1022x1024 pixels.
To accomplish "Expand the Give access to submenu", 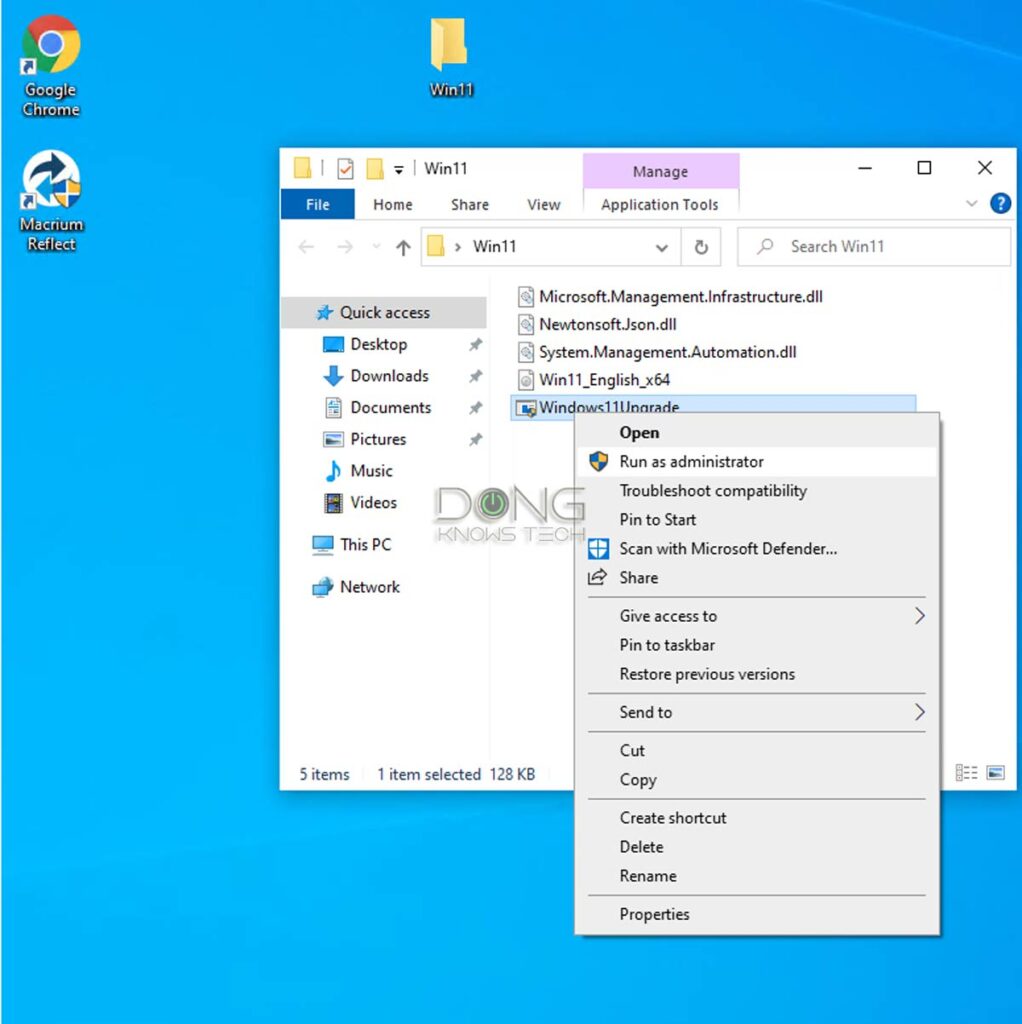I will tap(757, 616).
